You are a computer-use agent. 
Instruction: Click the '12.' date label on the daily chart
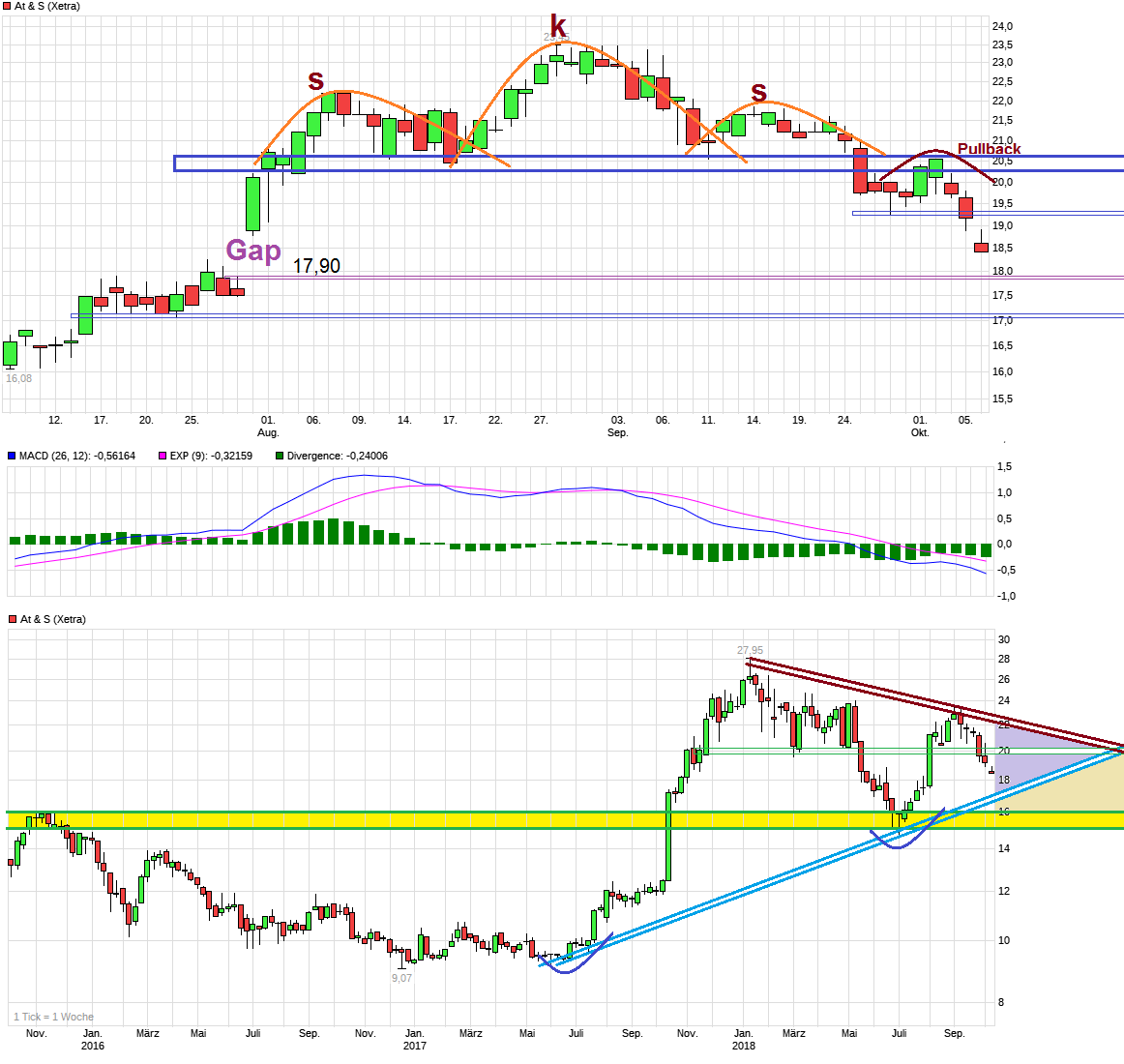pyautogui.click(x=55, y=420)
